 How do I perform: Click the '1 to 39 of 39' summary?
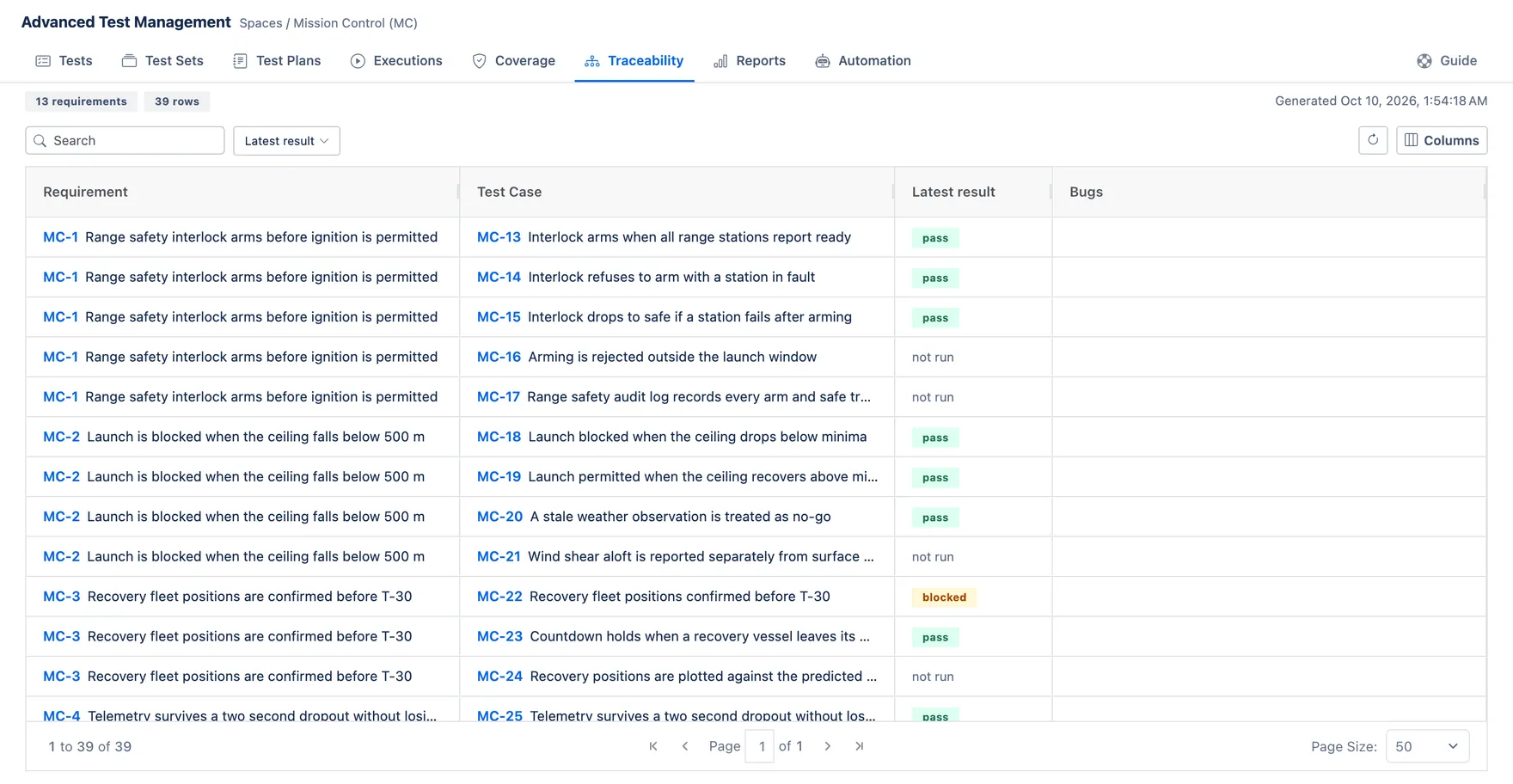(89, 746)
